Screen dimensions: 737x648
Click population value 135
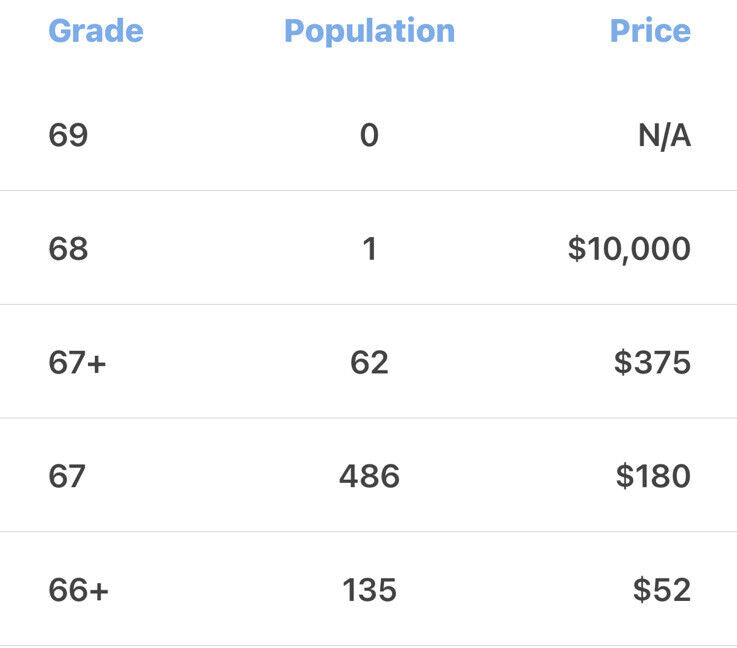coord(369,590)
